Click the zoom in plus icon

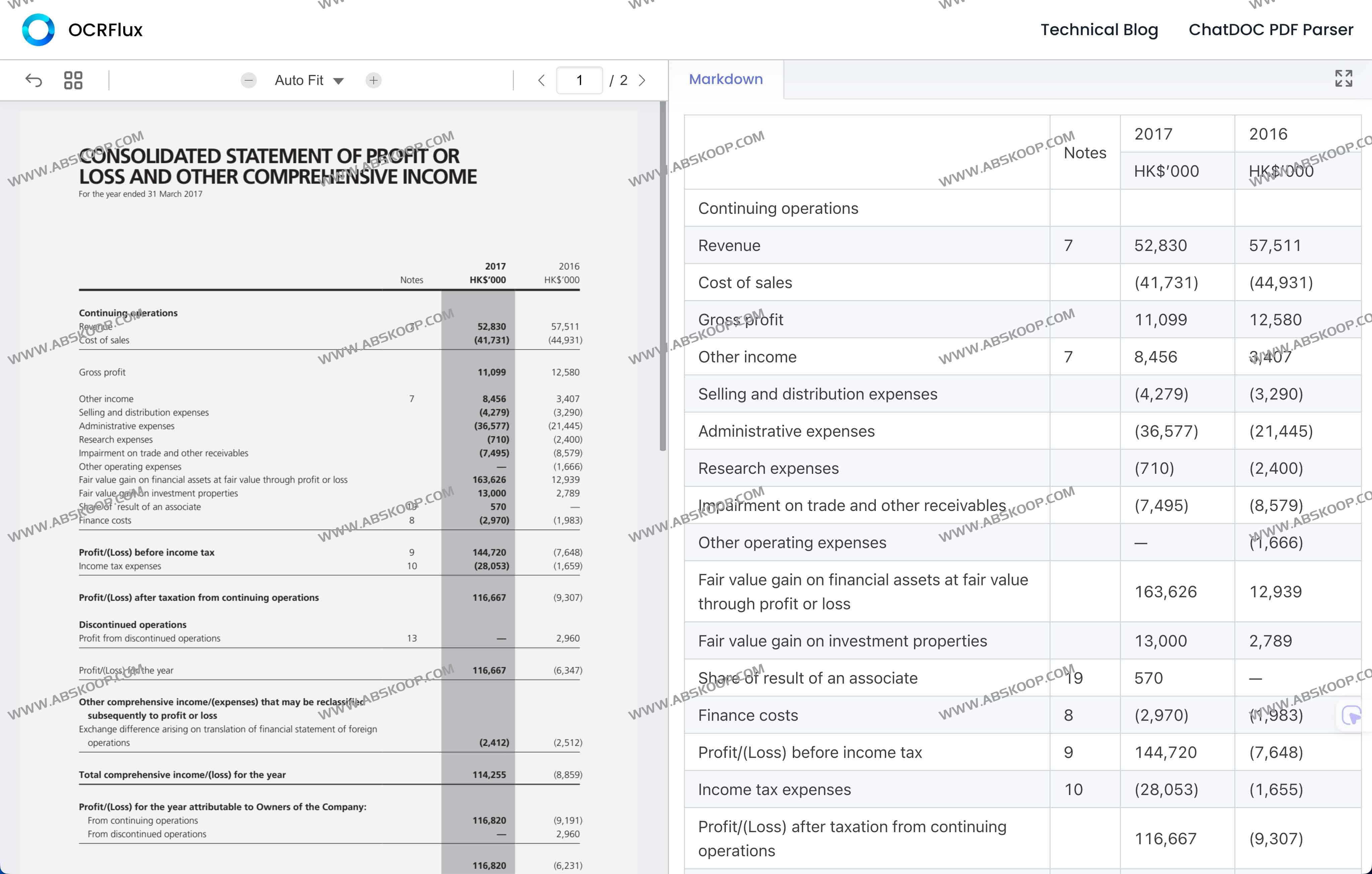click(x=373, y=80)
